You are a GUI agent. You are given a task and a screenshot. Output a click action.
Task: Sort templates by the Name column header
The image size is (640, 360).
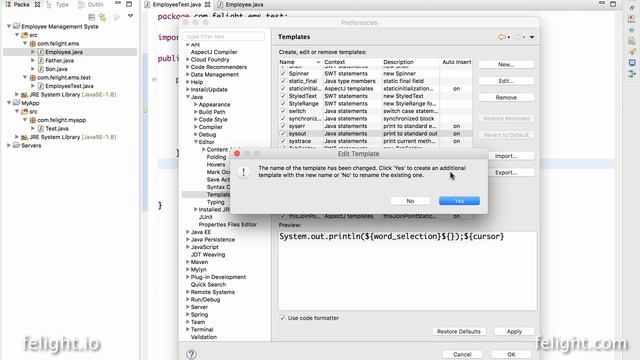pos(300,62)
